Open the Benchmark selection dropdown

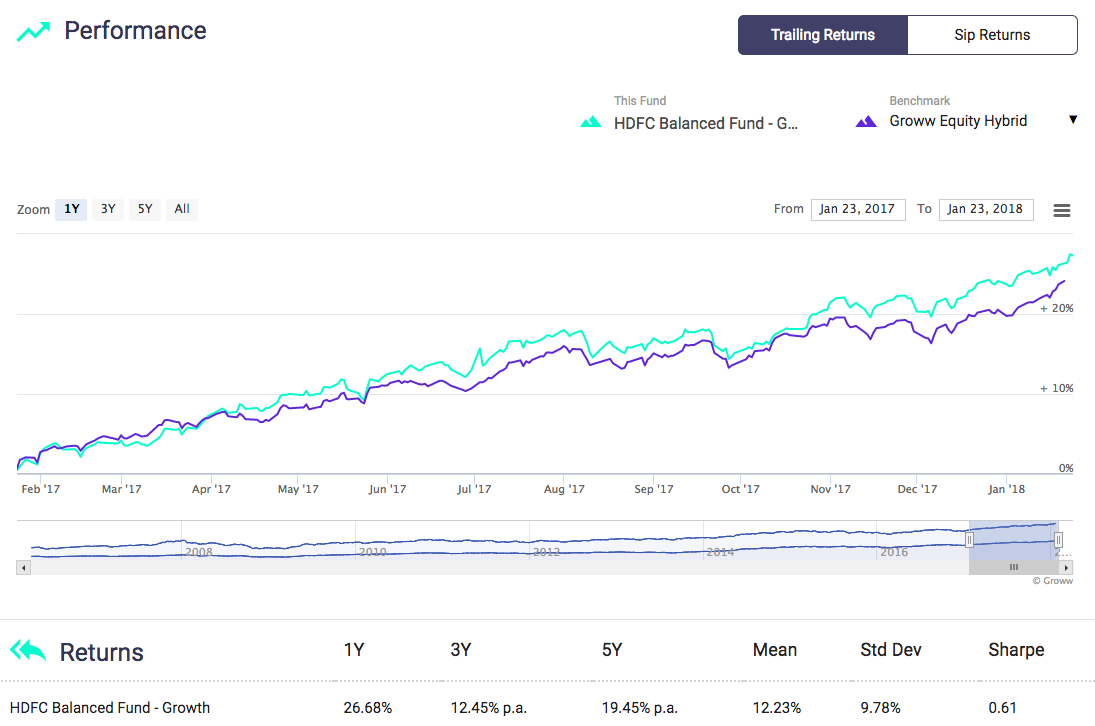pos(1073,119)
